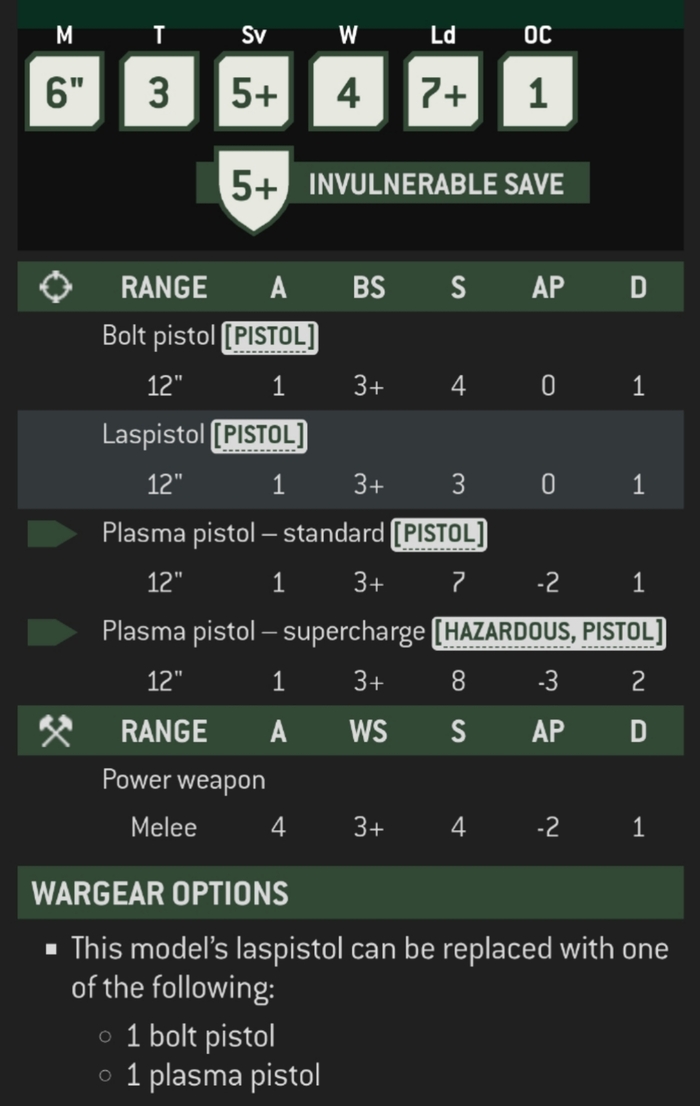This screenshot has height=1106, width=700.
Task: Open PISTOL keyword on Bolt pistol
Action: [x=270, y=337]
